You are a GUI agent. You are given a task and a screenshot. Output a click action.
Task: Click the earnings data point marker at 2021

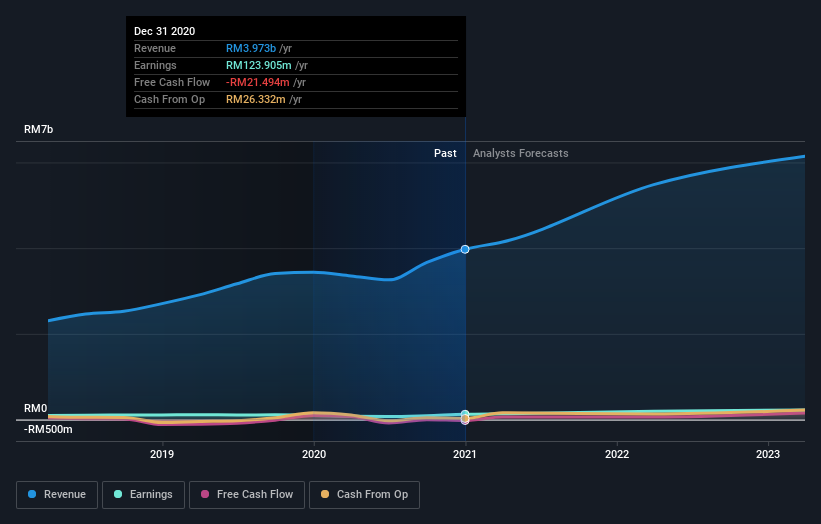465,414
